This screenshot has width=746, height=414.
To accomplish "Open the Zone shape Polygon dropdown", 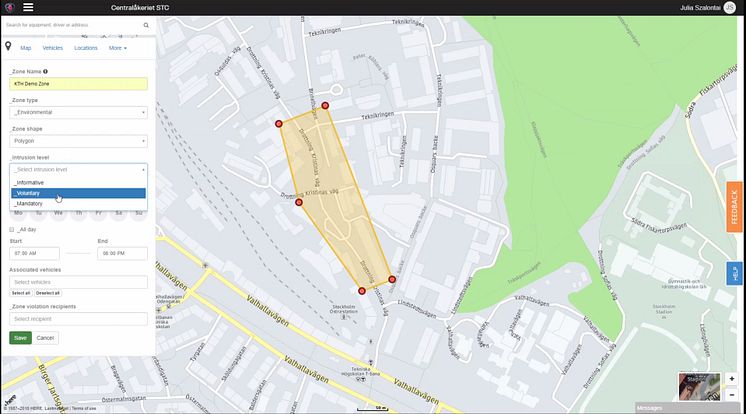I will point(79,141).
